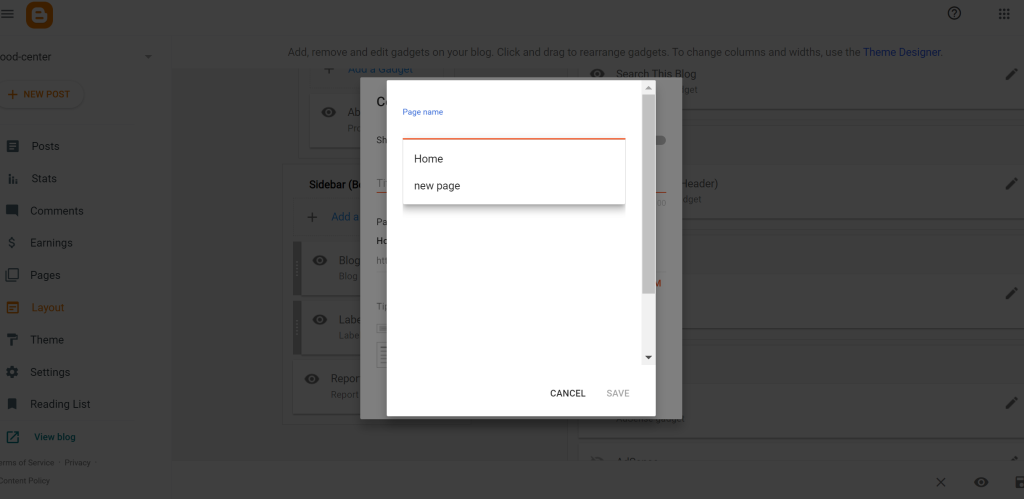Open the Theme section in sidebar
This screenshot has width=1024, height=499.
pyautogui.click(x=46, y=340)
